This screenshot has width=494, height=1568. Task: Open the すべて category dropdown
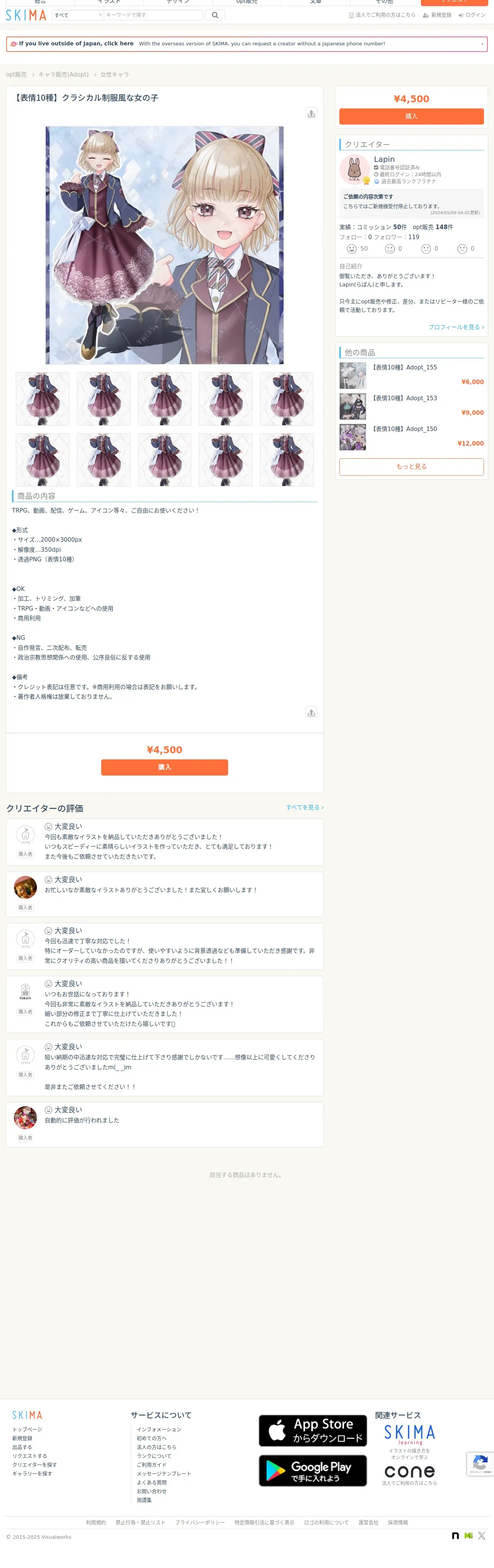pyautogui.click(x=78, y=15)
